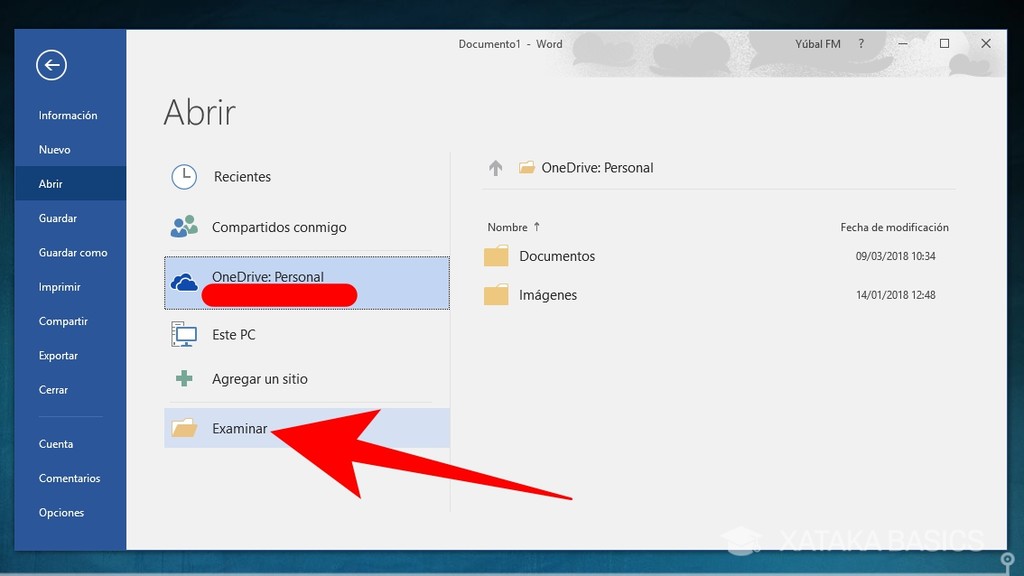Click the OneDrive: Personal breadcrumb text
Screen dimensions: 1024x576
(x=597, y=168)
